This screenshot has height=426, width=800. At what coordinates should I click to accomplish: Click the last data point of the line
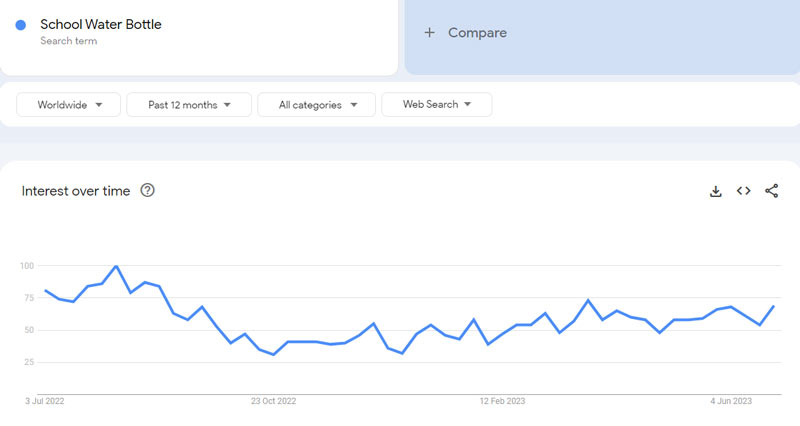pos(774,306)
